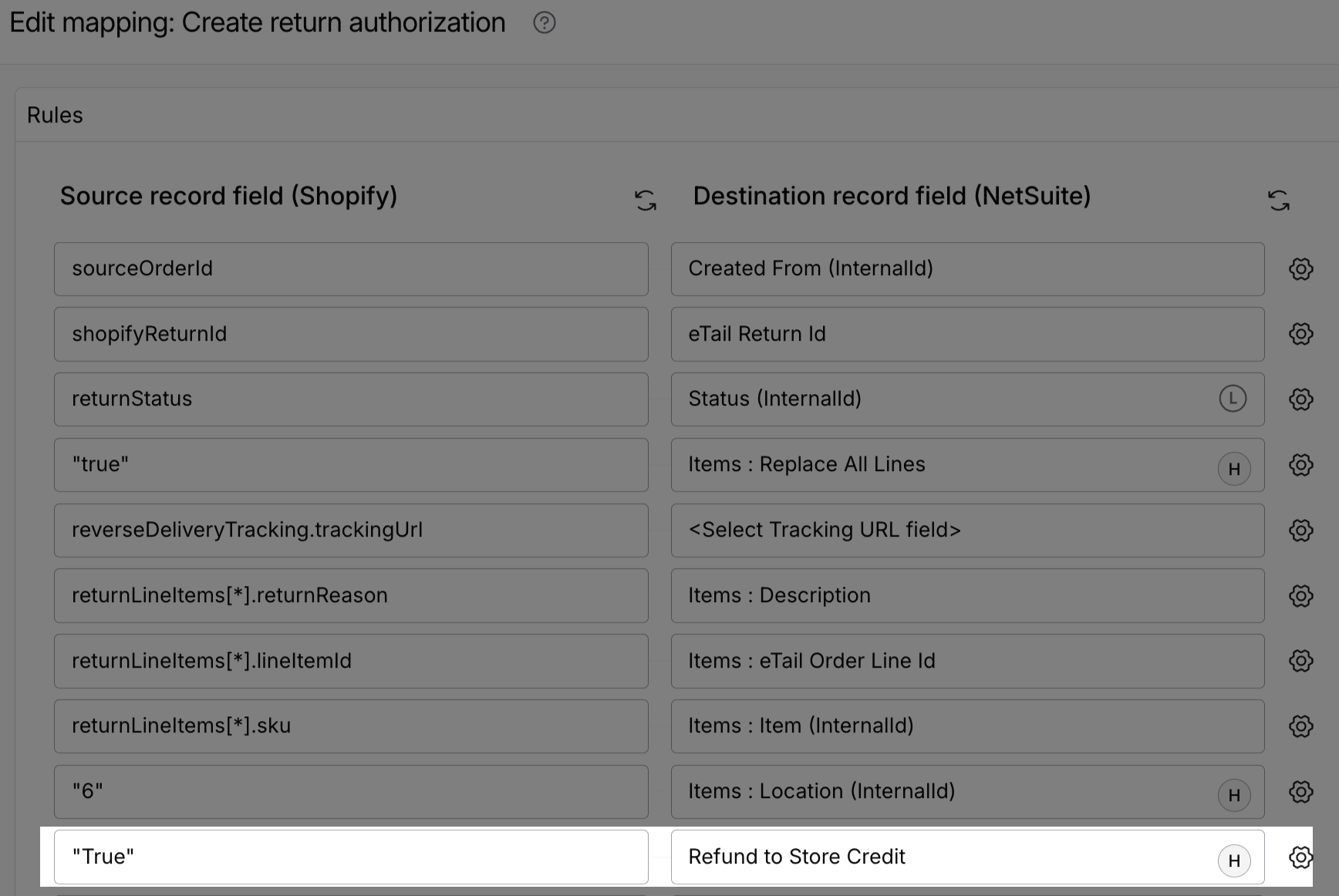The image size is (1339, 896).
Task: Open the help icon beside the mapping title
Action: pos(545,23)
